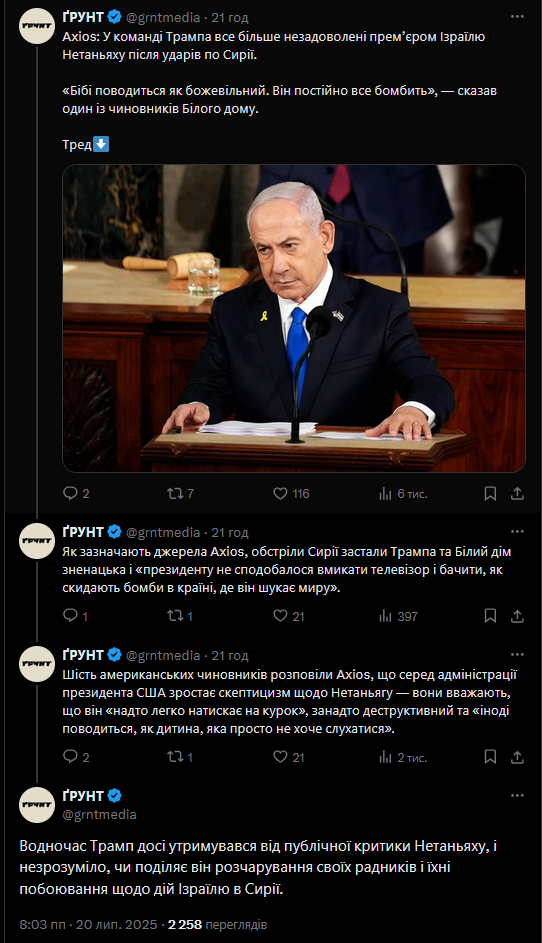542x943 pixels.
Task: Repost the first tweet with 7 reposts
Action: click(180, 494)
